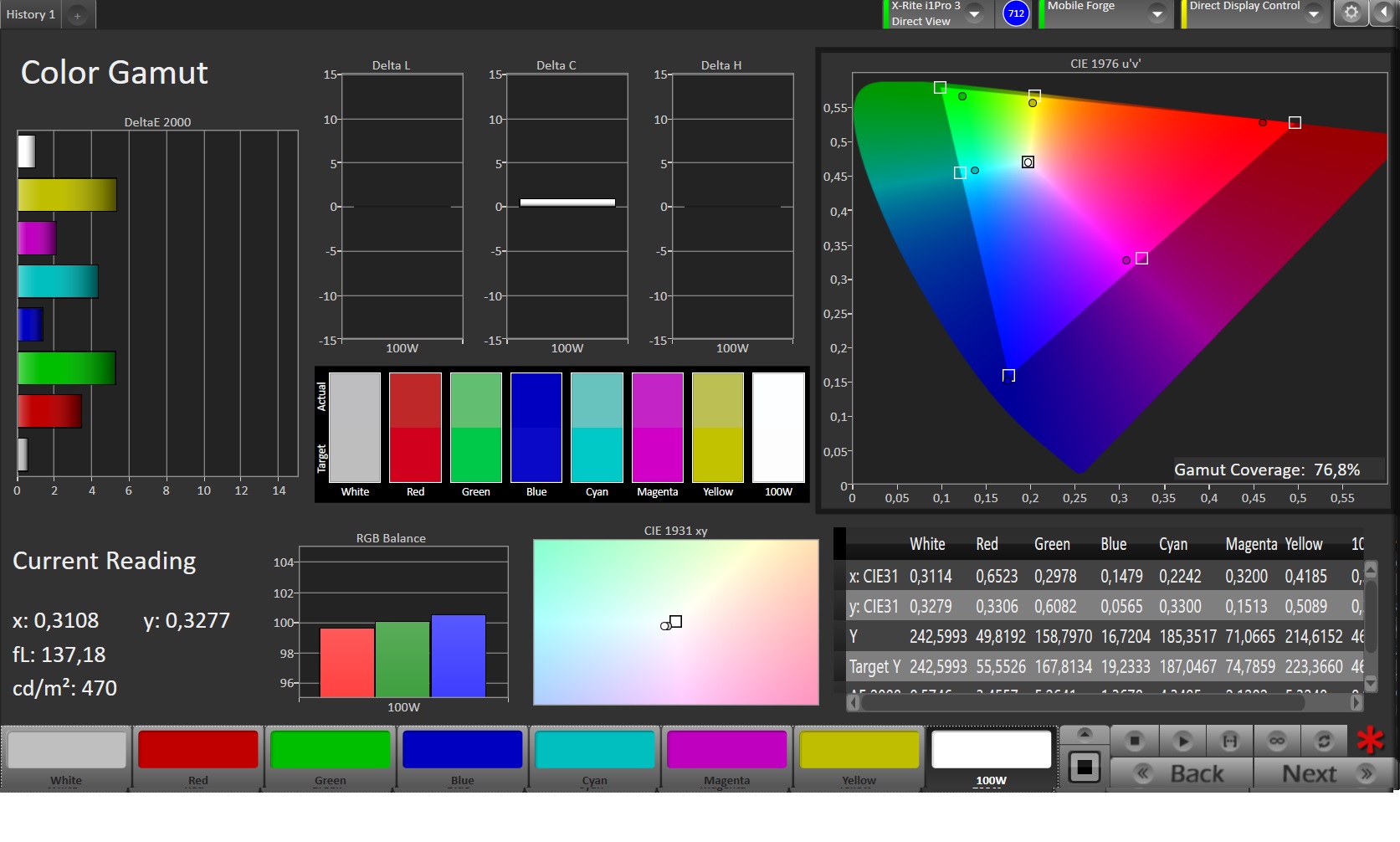Expand the Direct Display Control dropdown
The height and width of the screenshot is (842, 1400).
(x=1313, y=14)
